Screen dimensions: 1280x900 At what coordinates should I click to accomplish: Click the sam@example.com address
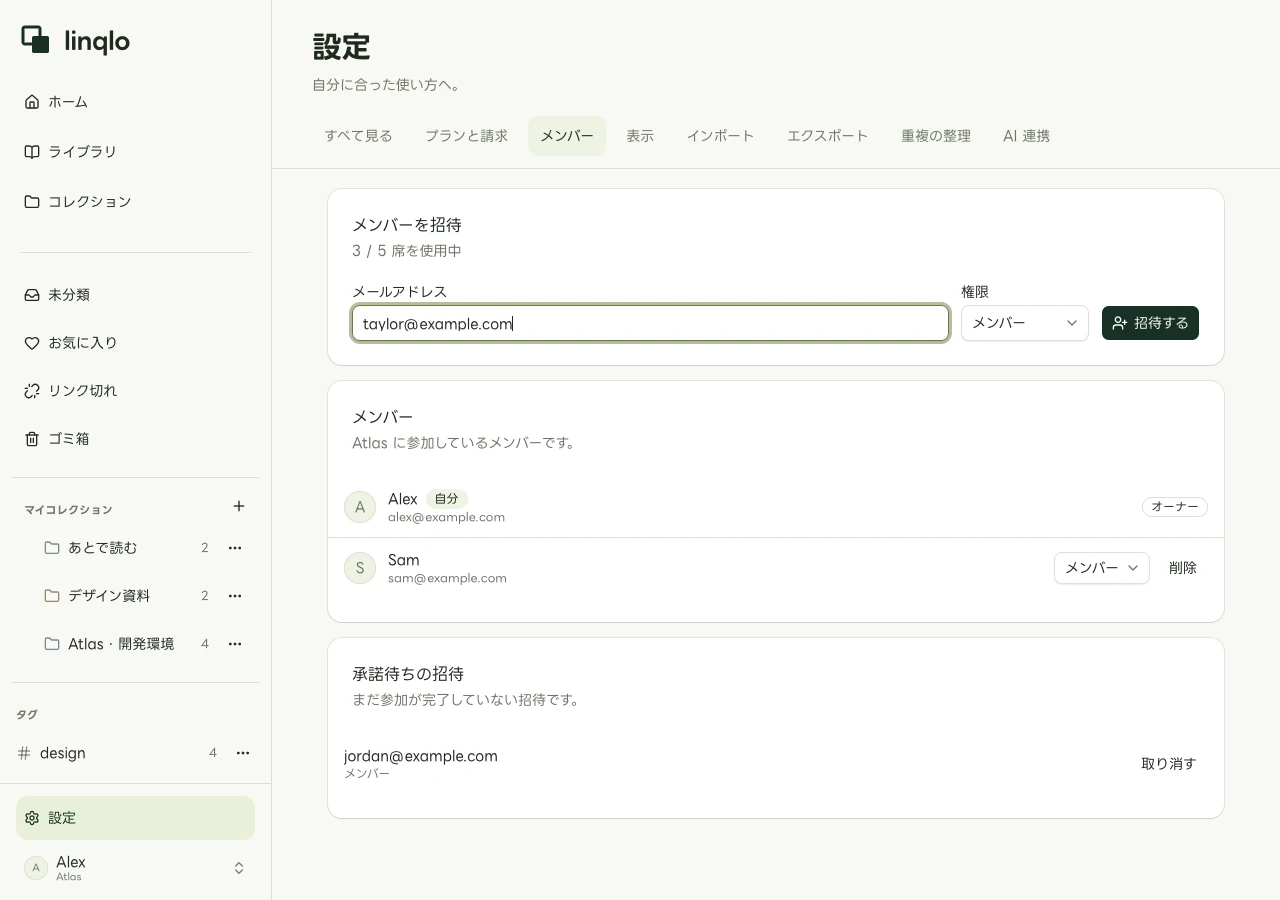point(447,578)
